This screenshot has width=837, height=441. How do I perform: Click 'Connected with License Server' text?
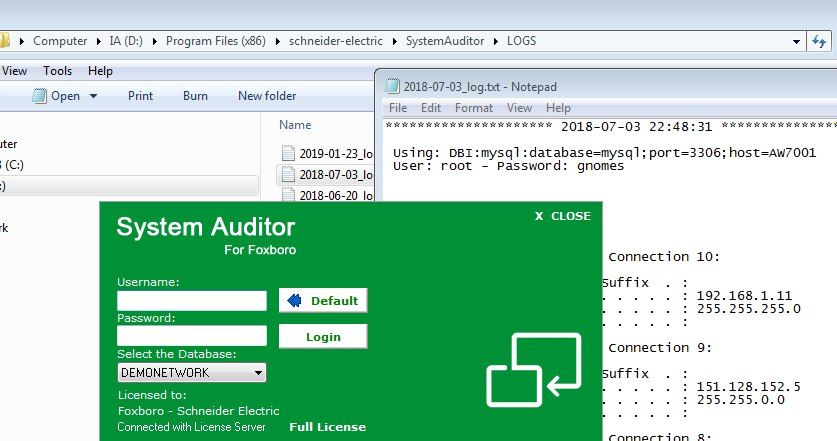point(191,427)
